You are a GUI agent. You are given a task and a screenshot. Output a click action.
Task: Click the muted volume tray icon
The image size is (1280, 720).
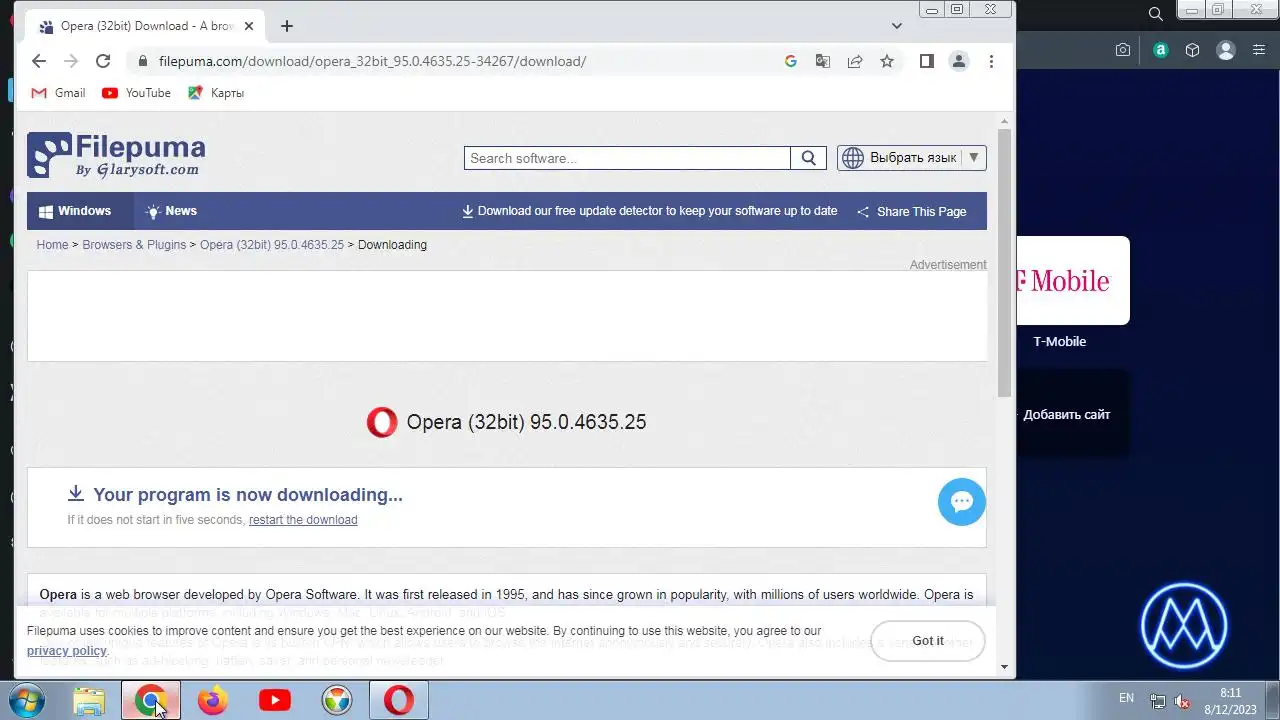coord(1182,702)
